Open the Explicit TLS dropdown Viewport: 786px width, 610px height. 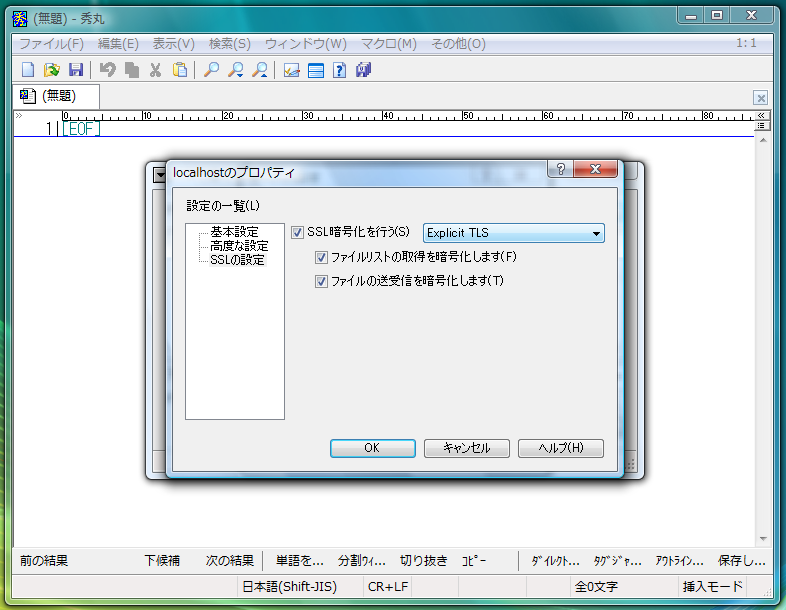pos(514,233)
